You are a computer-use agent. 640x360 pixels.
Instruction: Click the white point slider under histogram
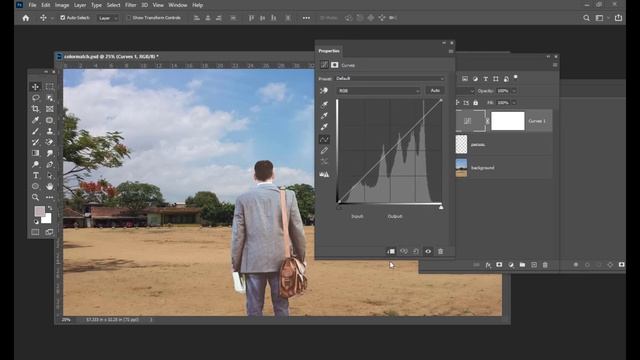click(441, 207)
